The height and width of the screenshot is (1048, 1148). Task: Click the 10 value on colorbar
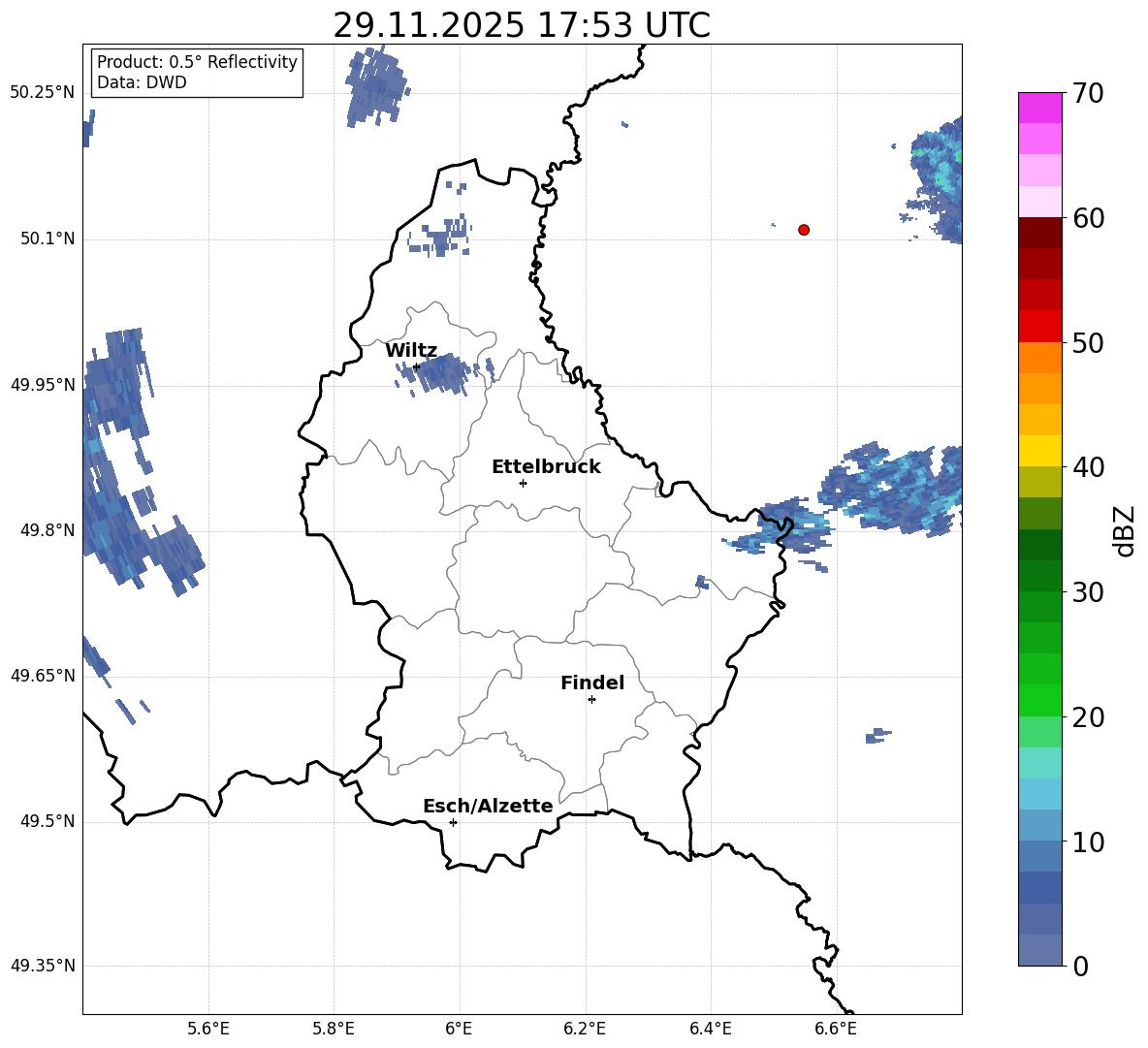pyautogui.click(x=1088, y=842)
